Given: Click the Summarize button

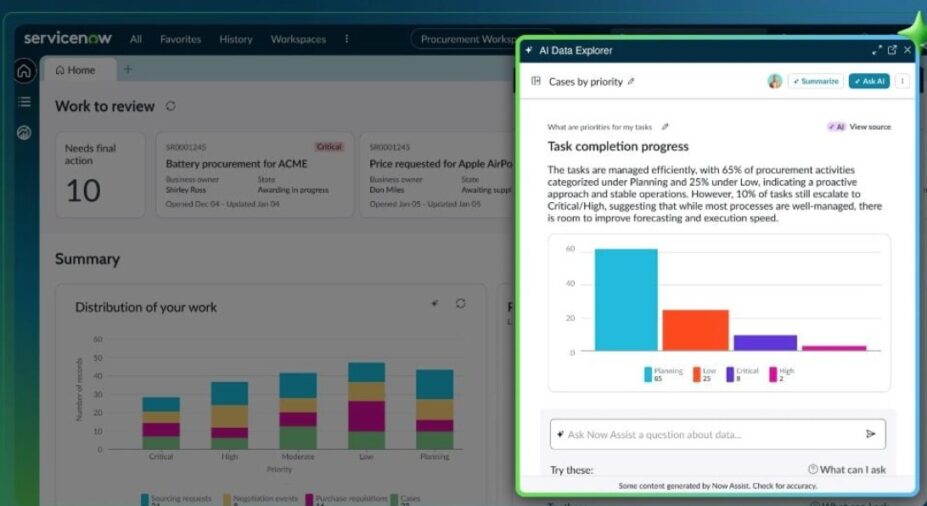Looking at the screenshot, I should click(x=815, y=81).
